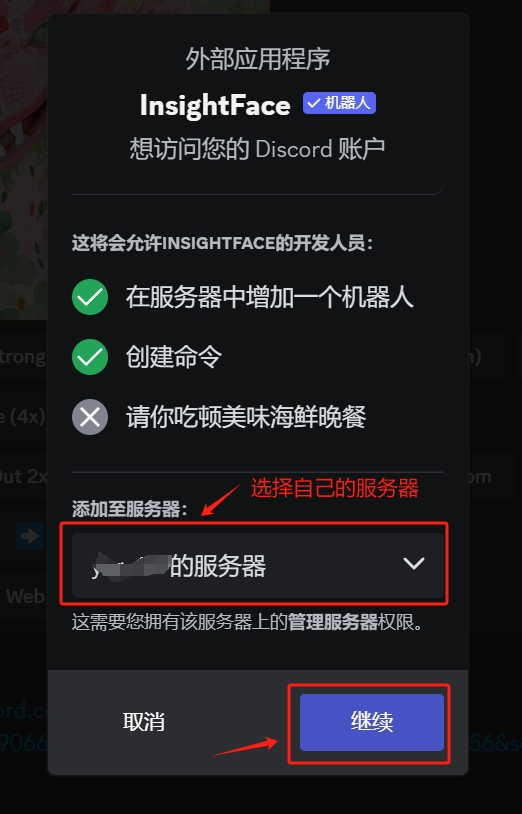Image resolution: width=522 pixels, height=814 pixels.
Task: Open the 的服务器 server selection box
Action: [258, 565]
